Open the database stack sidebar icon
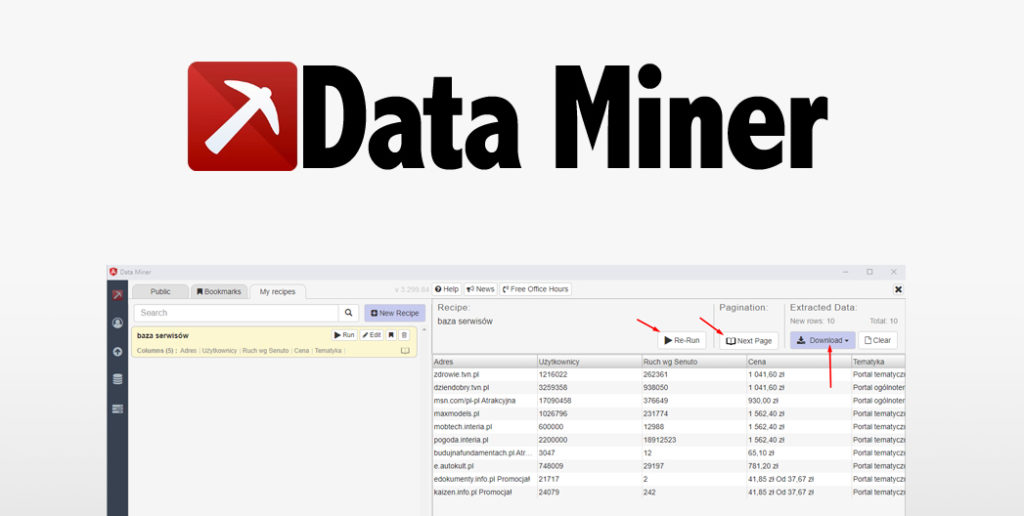This screenshot has width=1024, height=516. click(118, 379)
